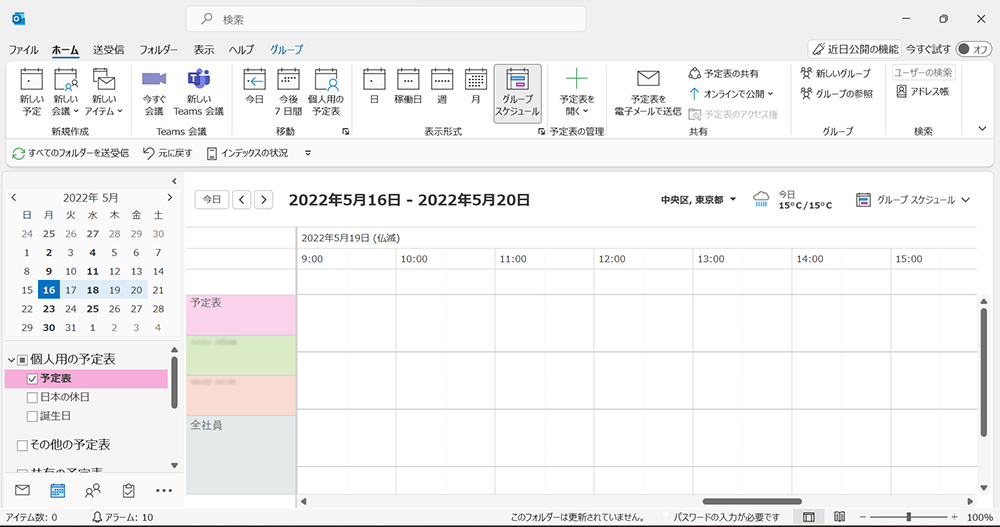Viewport: 1000px width, 527px height.
Task: Open 予定表を電子メールで送信 envelope icon
Action: coord(648,80)
